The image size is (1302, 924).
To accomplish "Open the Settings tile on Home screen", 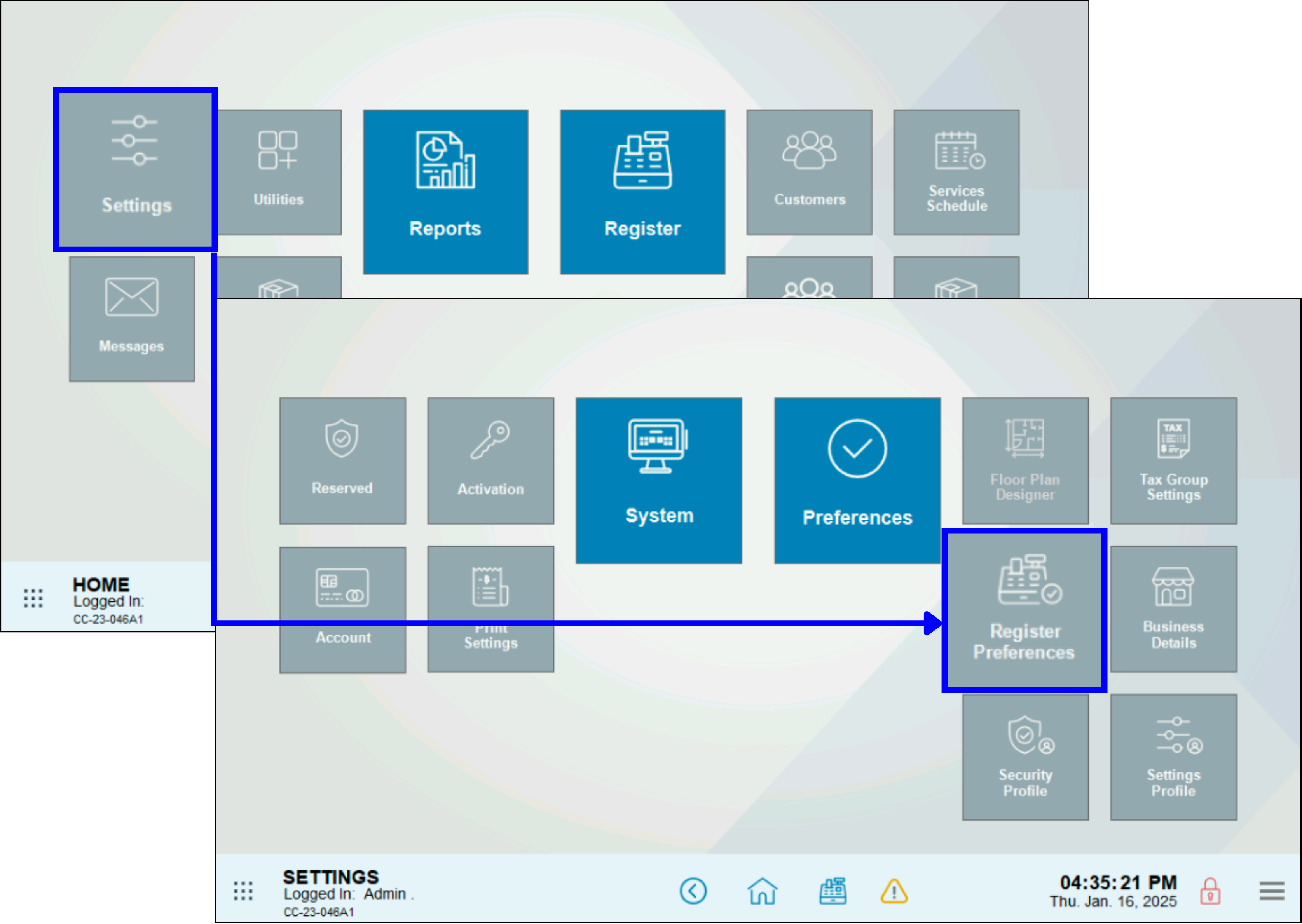I will [x=135, y=169].
